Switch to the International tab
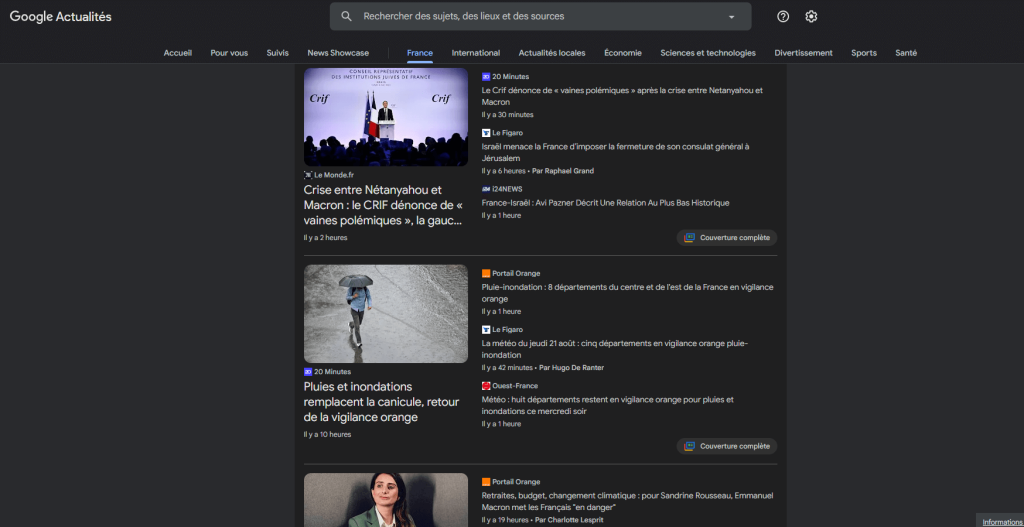 tap(475, 53)
